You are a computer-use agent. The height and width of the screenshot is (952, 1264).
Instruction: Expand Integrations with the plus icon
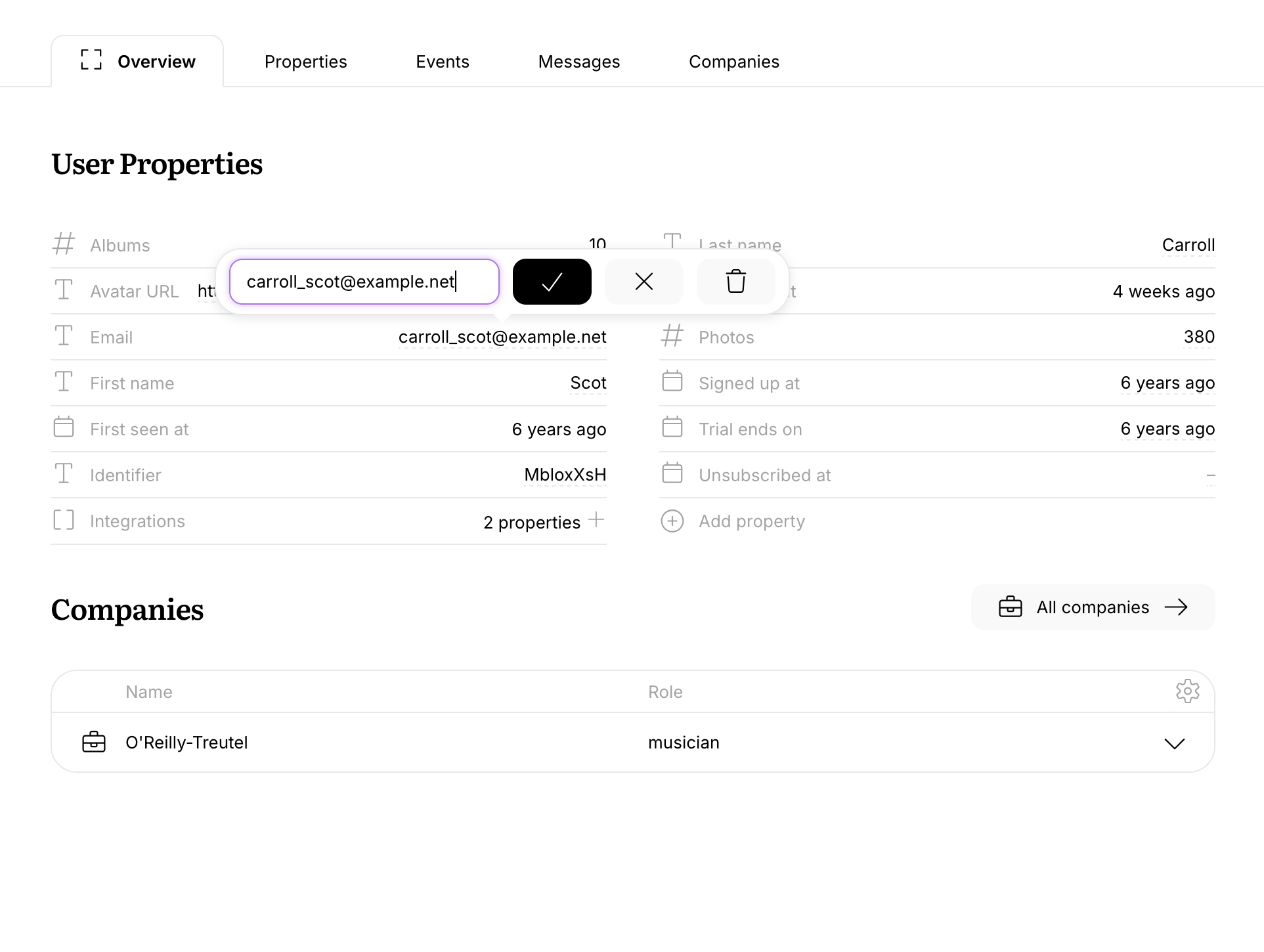[596, 520]
